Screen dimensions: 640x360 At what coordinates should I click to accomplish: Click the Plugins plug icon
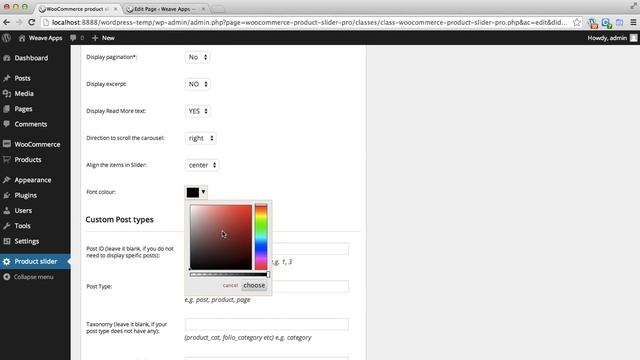point(7,195)
